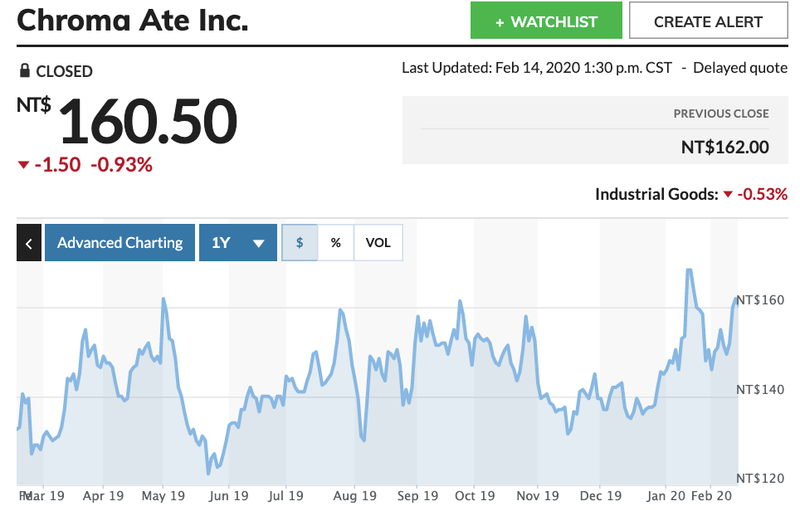Click the CLOSED lock icon

tap(24, 70)
